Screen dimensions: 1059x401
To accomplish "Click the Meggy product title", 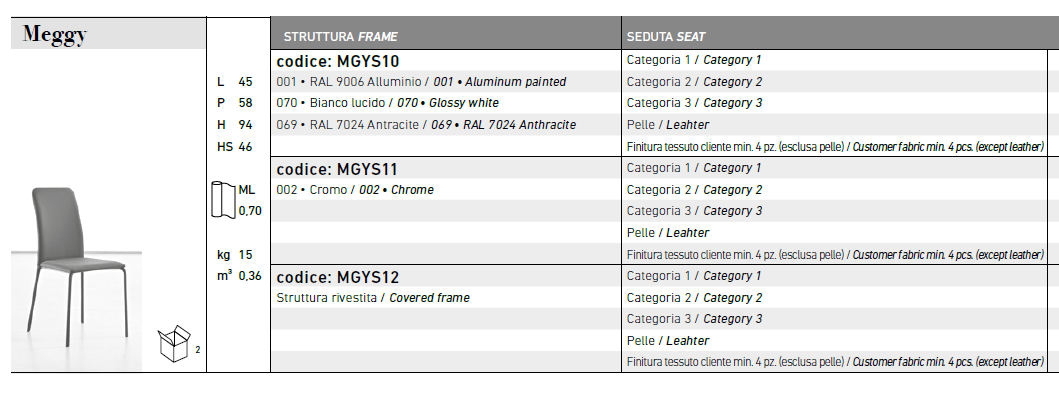I will 55,34.
